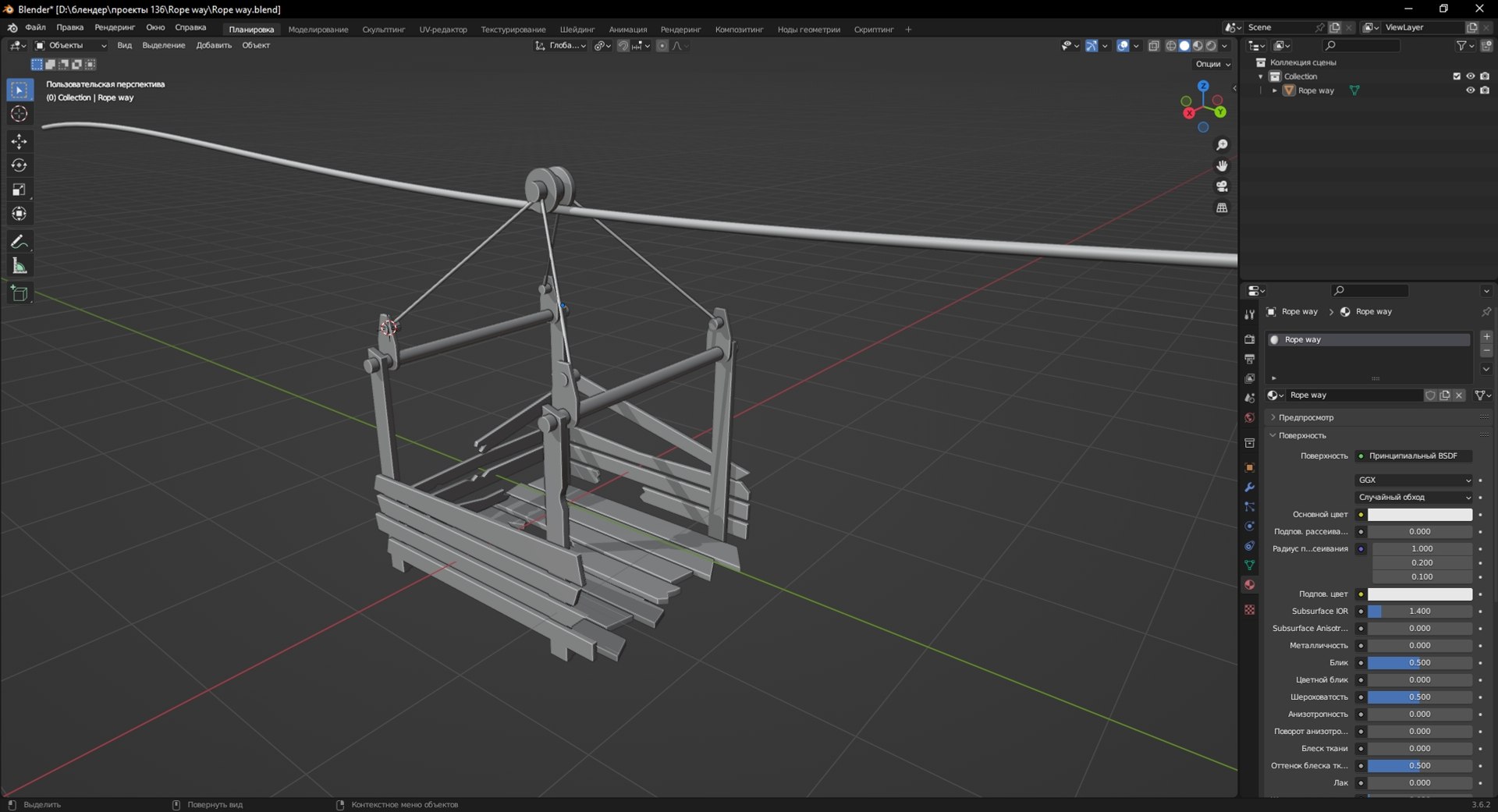Screen dimensions: 1498x812
Task: Toggle viewport overlays button
Action: (x=1123, y=46)
